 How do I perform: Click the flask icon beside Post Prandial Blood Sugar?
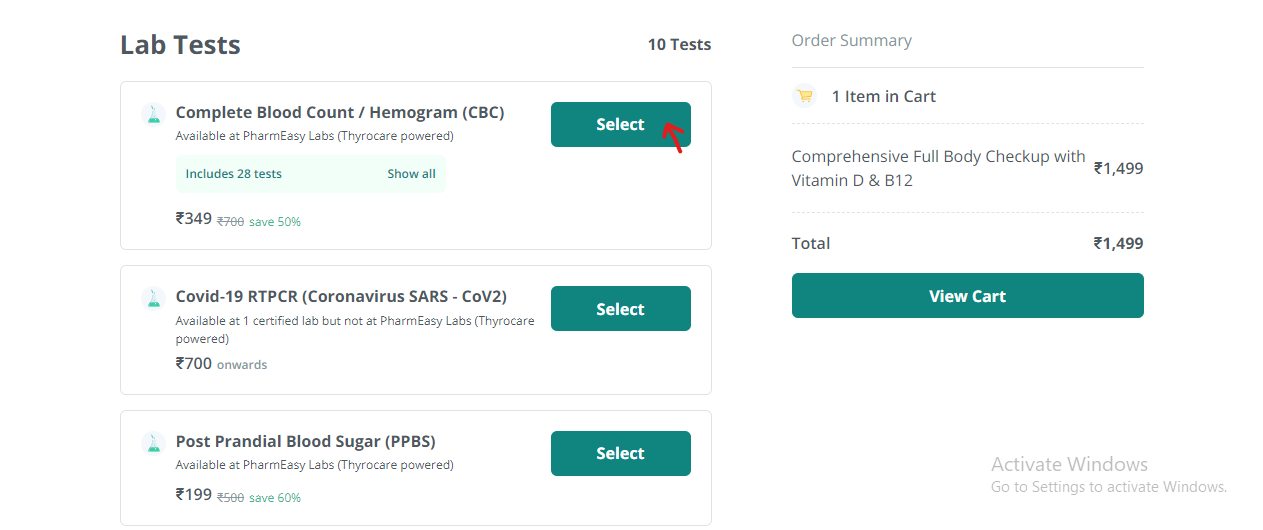[x=153, y=442]
